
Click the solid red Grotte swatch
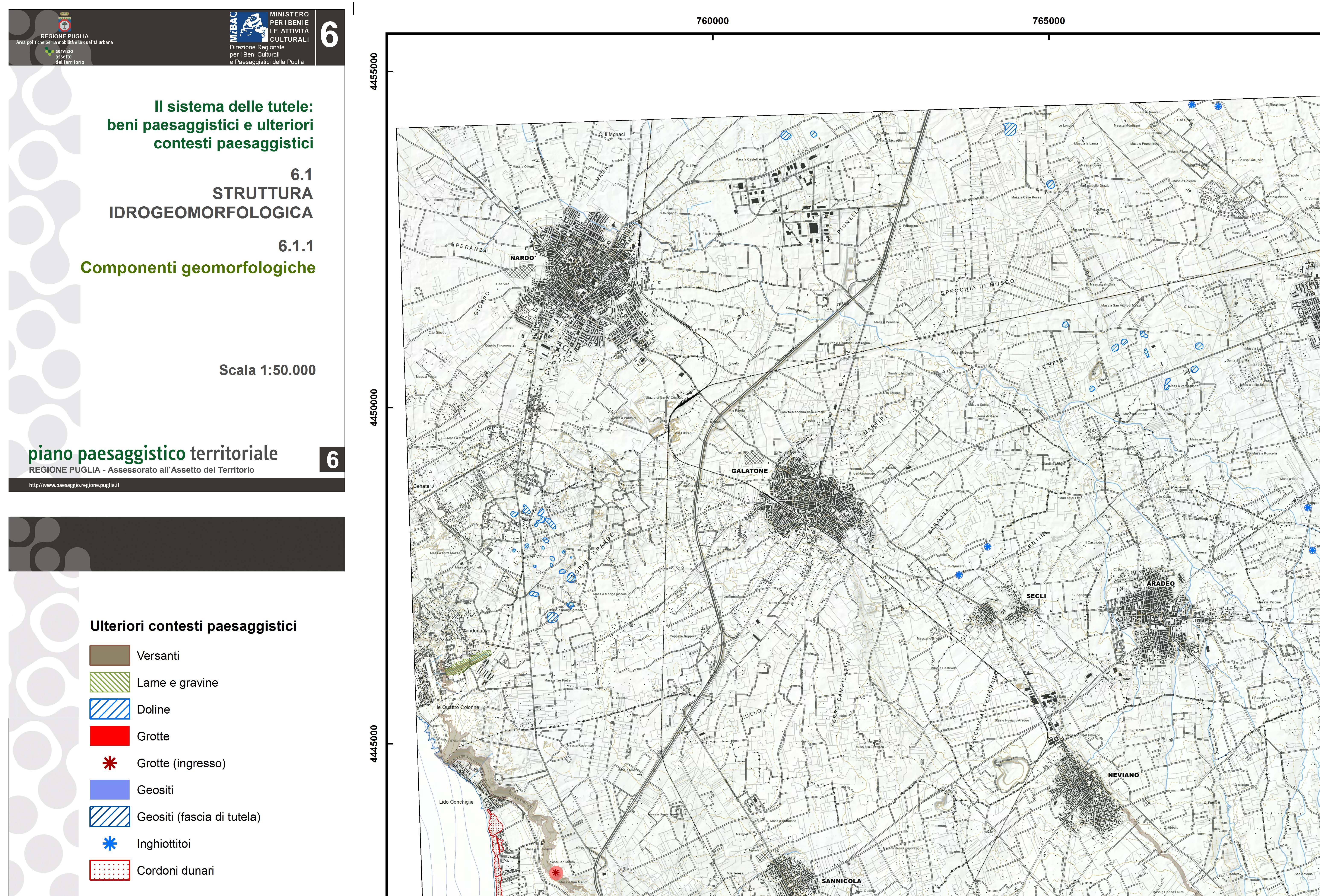point(110,736)
